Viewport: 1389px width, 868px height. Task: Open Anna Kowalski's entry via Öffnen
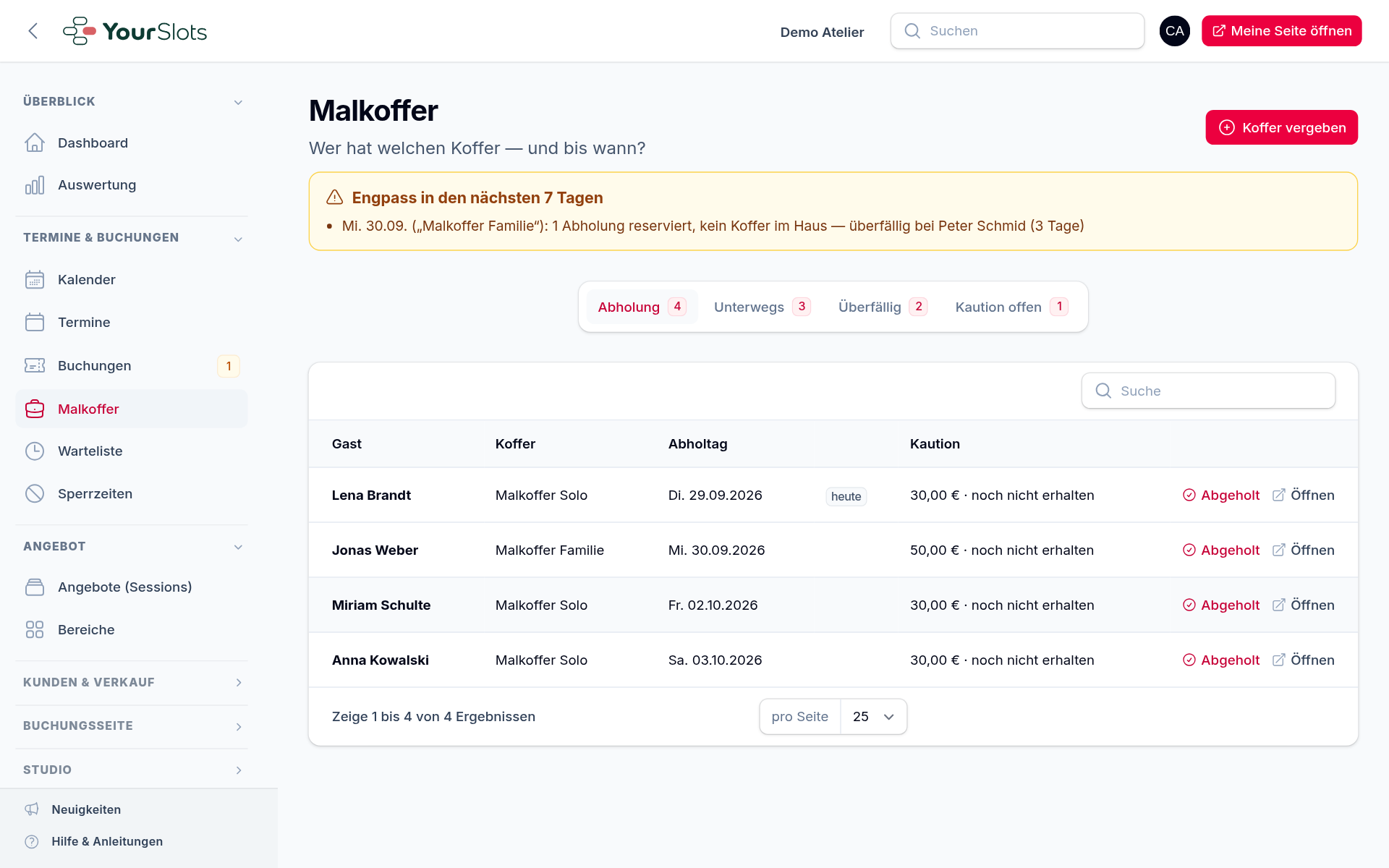tap(1304, 660)
